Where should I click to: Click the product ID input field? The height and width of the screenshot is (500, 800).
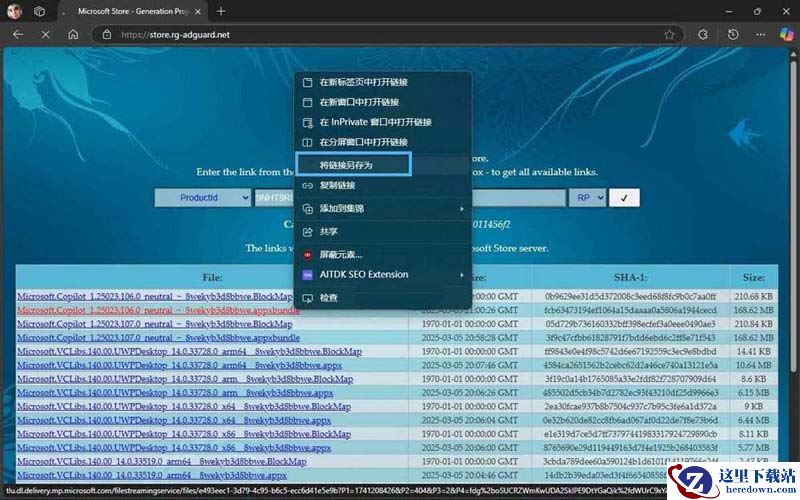click(x=410, y=197)
